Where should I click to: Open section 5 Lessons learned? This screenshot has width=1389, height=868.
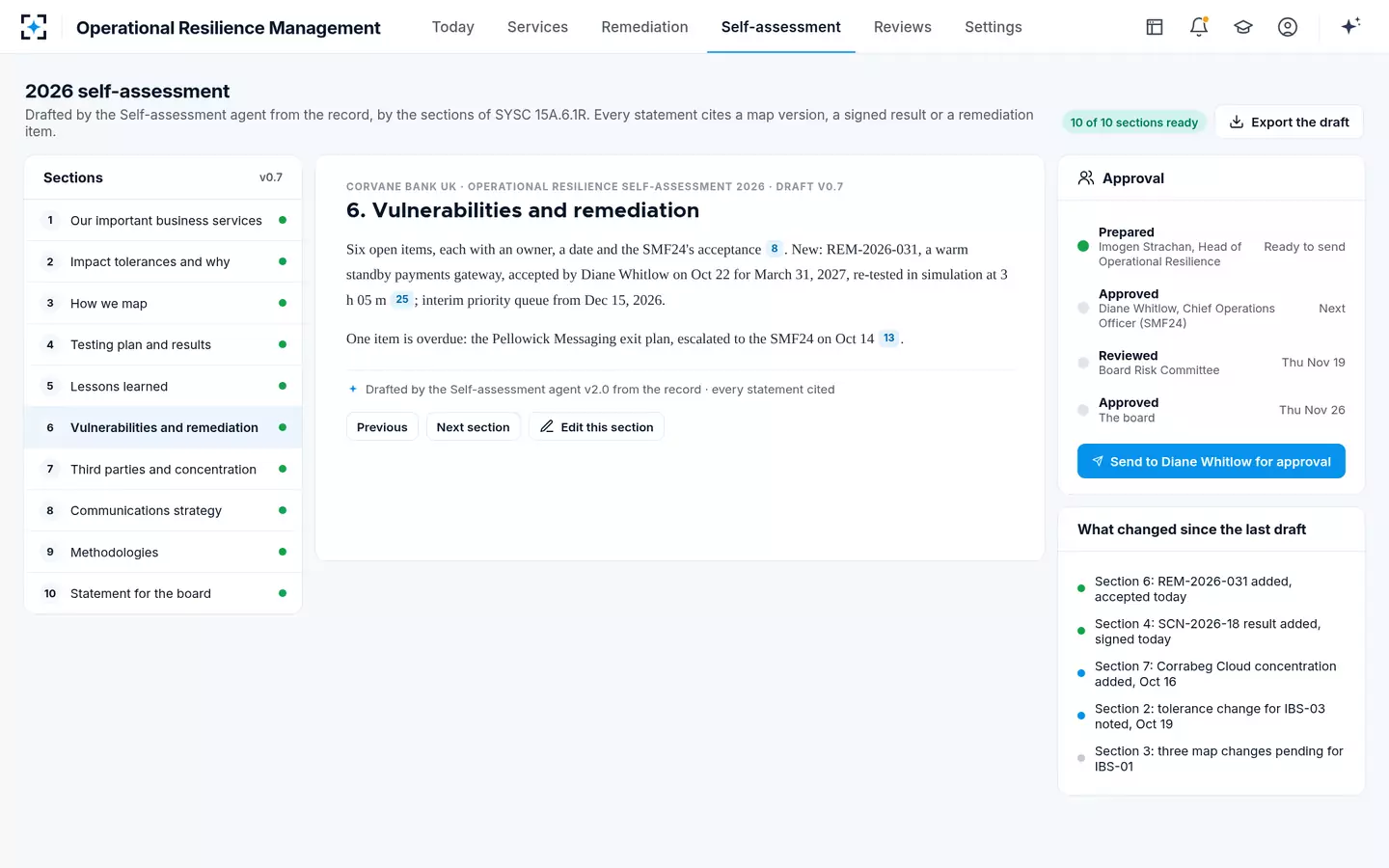(x=163, y=387)
